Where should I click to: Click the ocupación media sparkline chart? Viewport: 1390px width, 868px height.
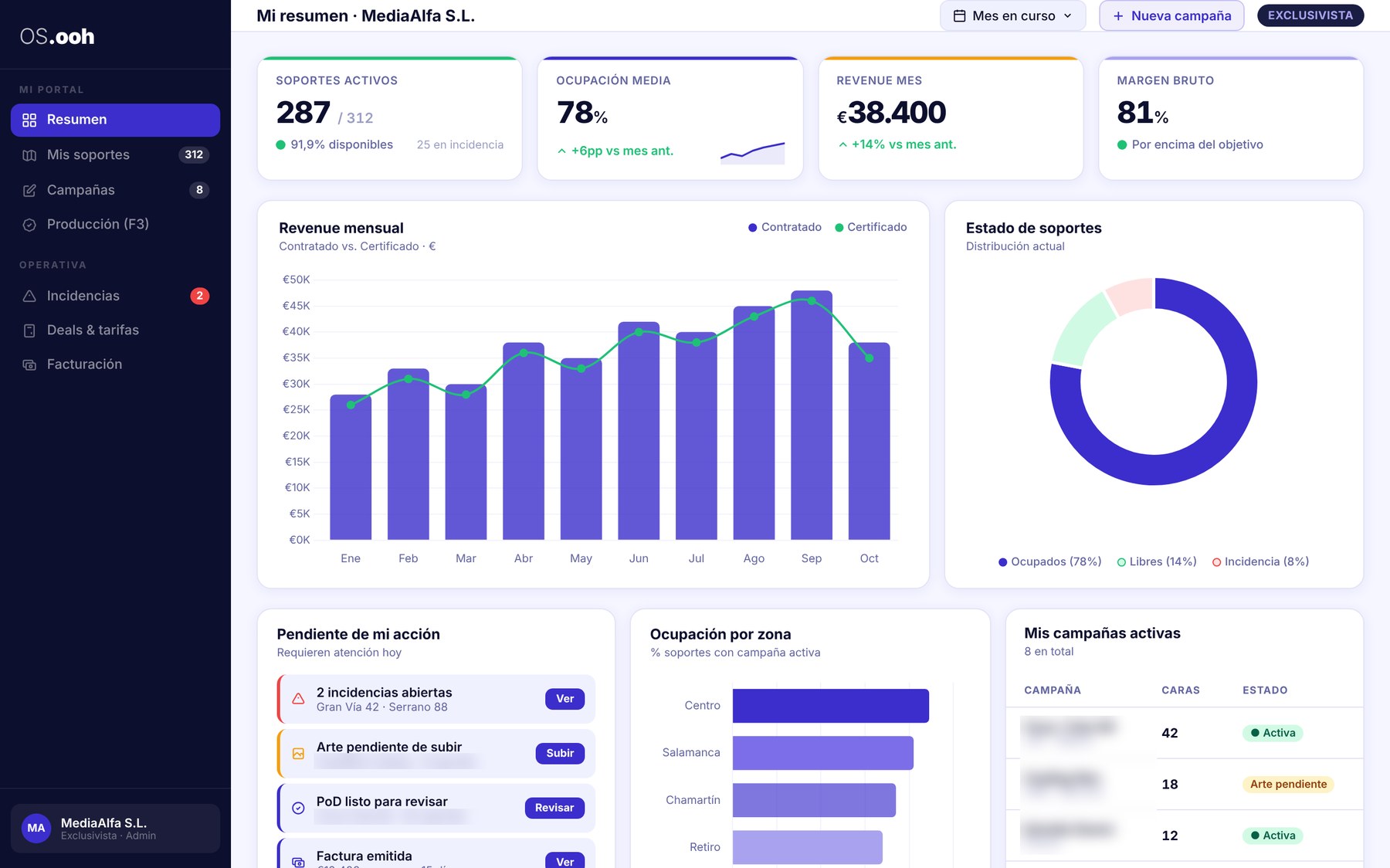[752, 152]
